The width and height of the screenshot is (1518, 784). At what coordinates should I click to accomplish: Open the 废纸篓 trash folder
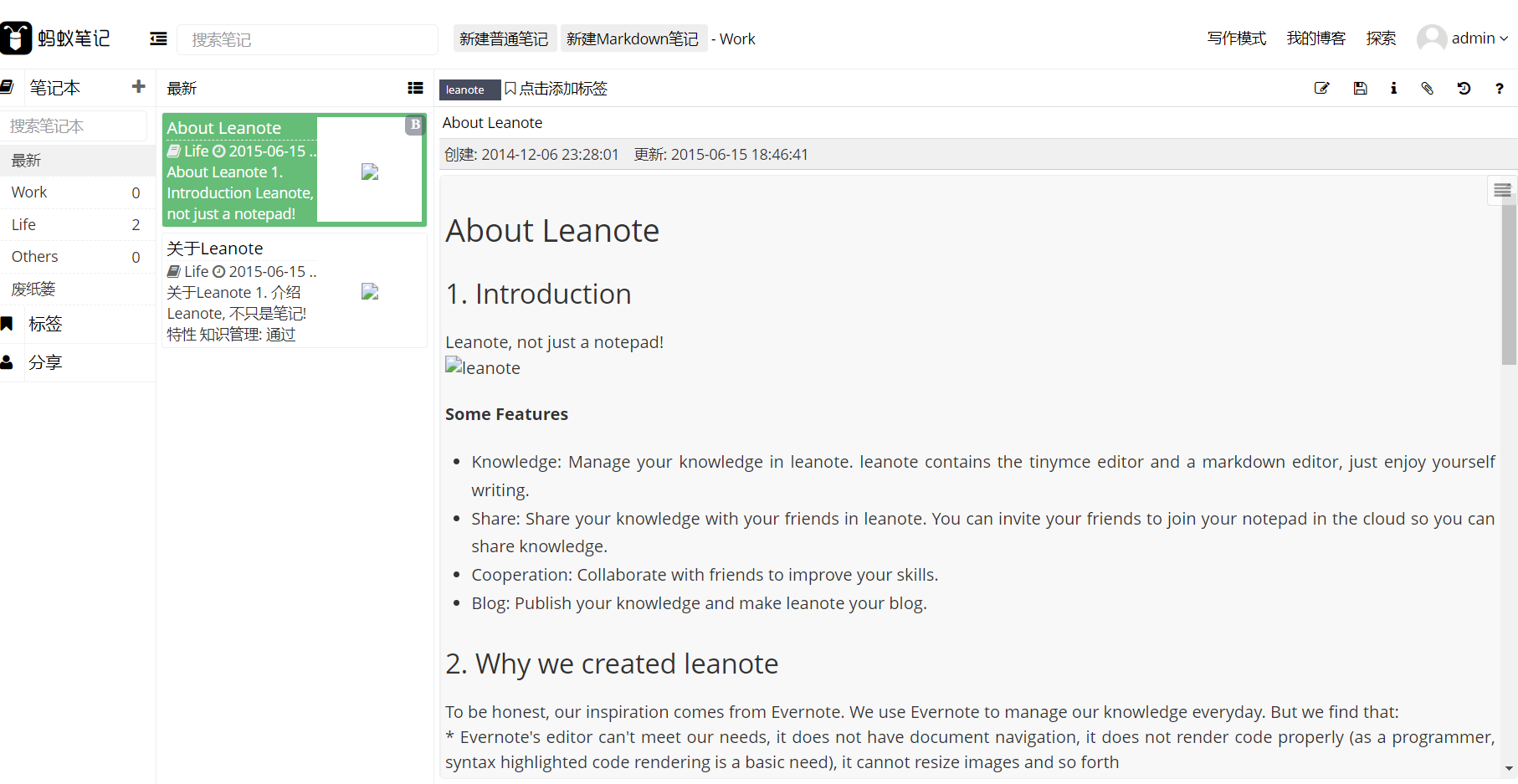point(78,289)
